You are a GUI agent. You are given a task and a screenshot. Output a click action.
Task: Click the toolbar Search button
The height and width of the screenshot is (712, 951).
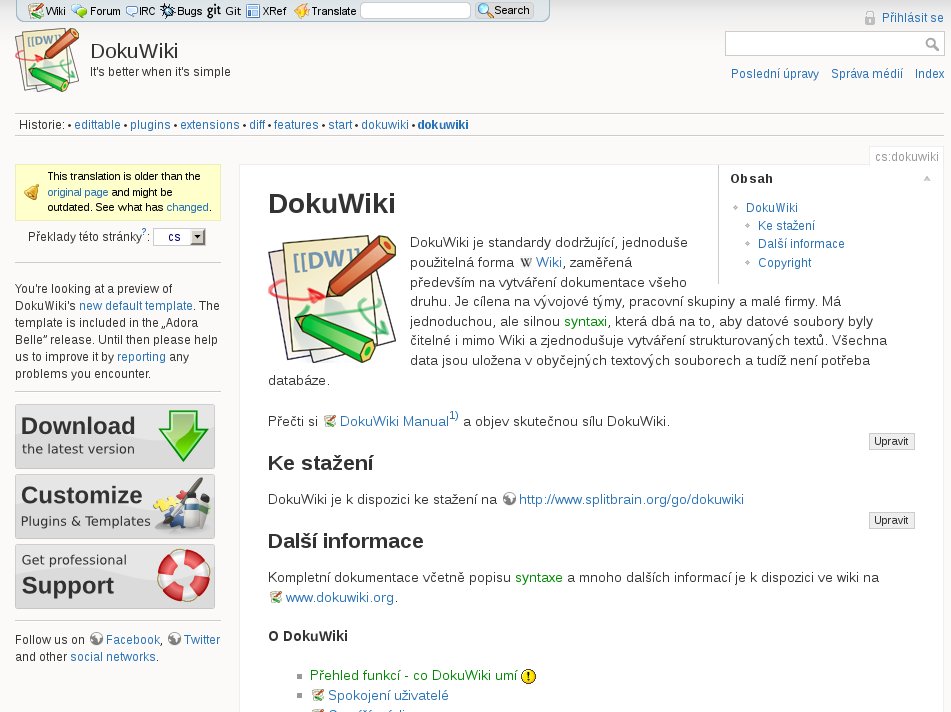[x=504, y=10]
